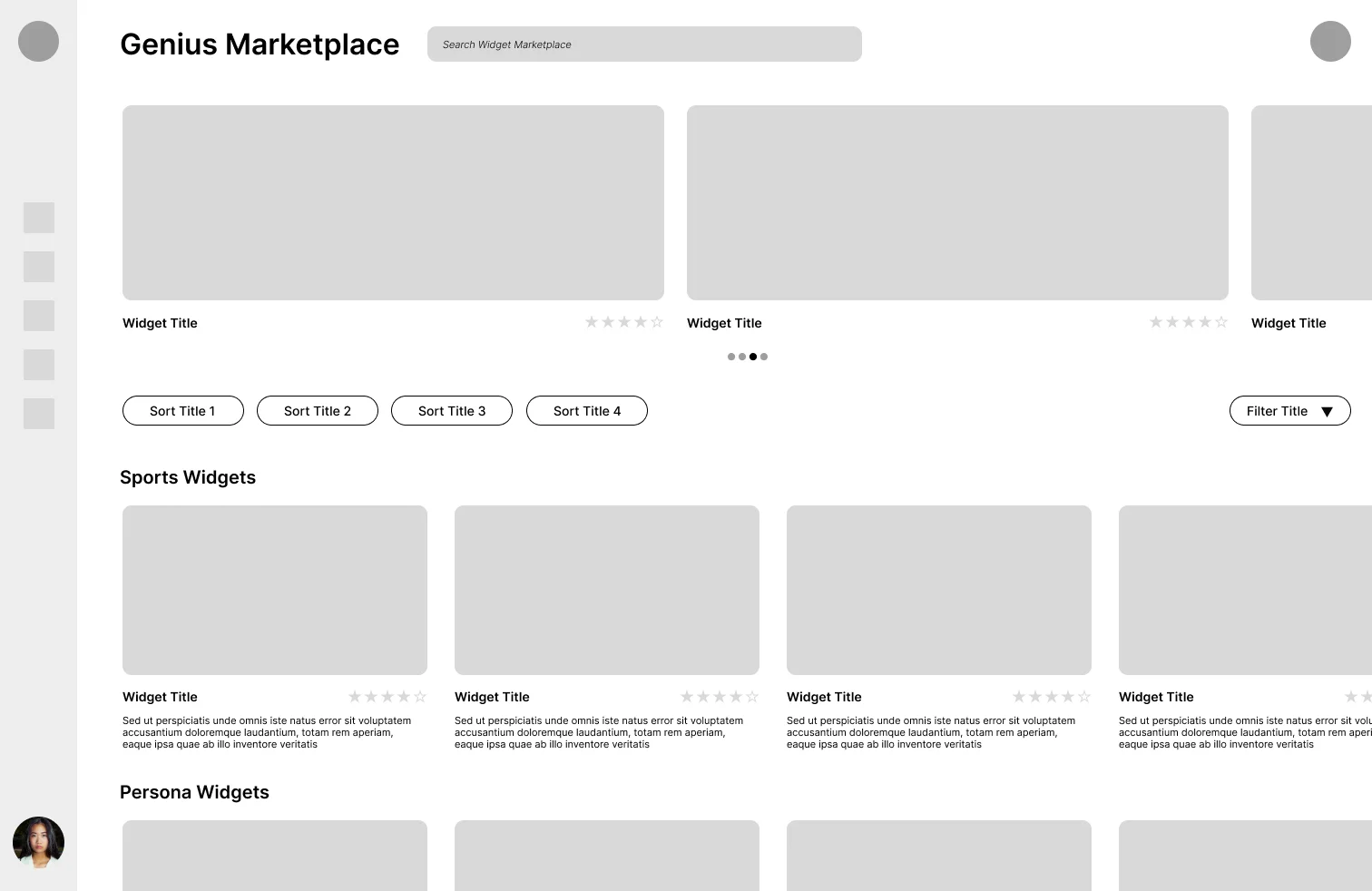Click the Genius Marketplace page title
The height and width of the screenshot is (891, 1372).
point(260,44)
